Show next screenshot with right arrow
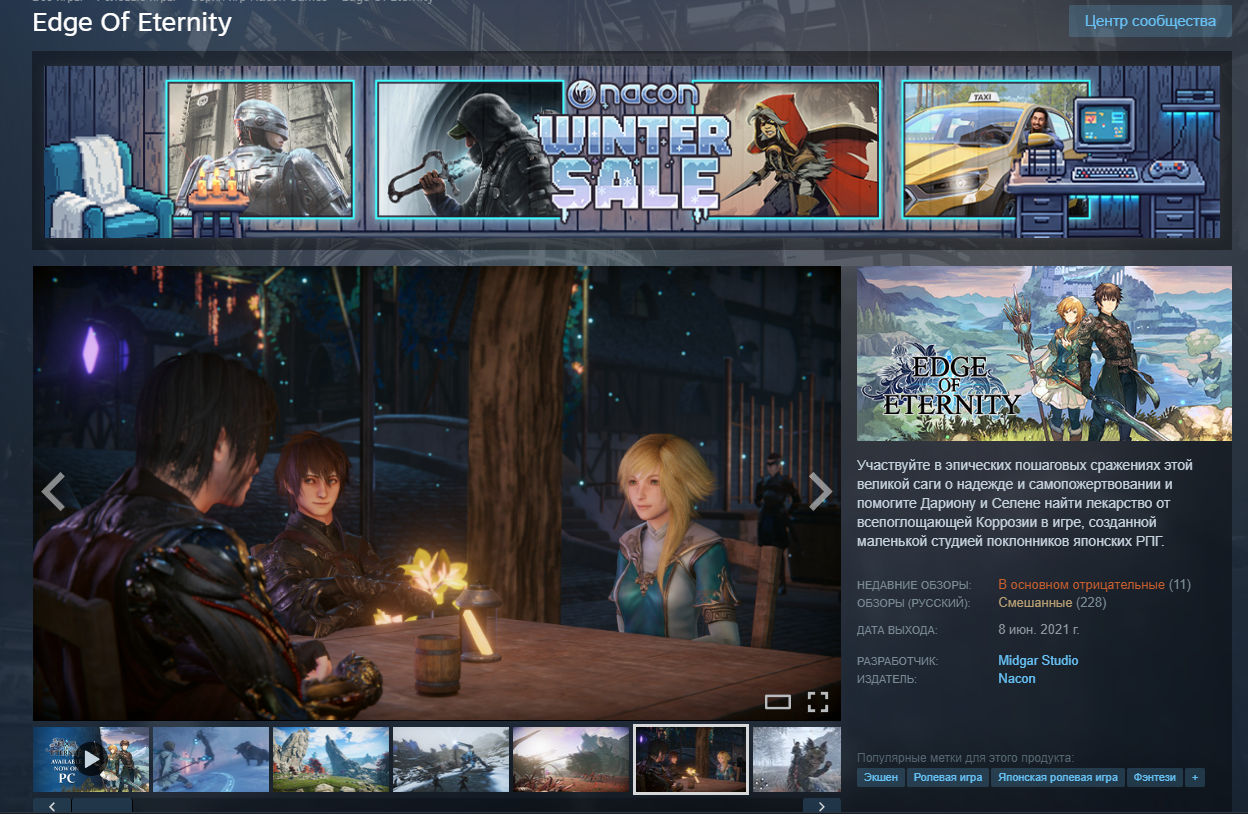This screenshot has width=1248, height=814. pyautogui.click(x=821, y=491)
